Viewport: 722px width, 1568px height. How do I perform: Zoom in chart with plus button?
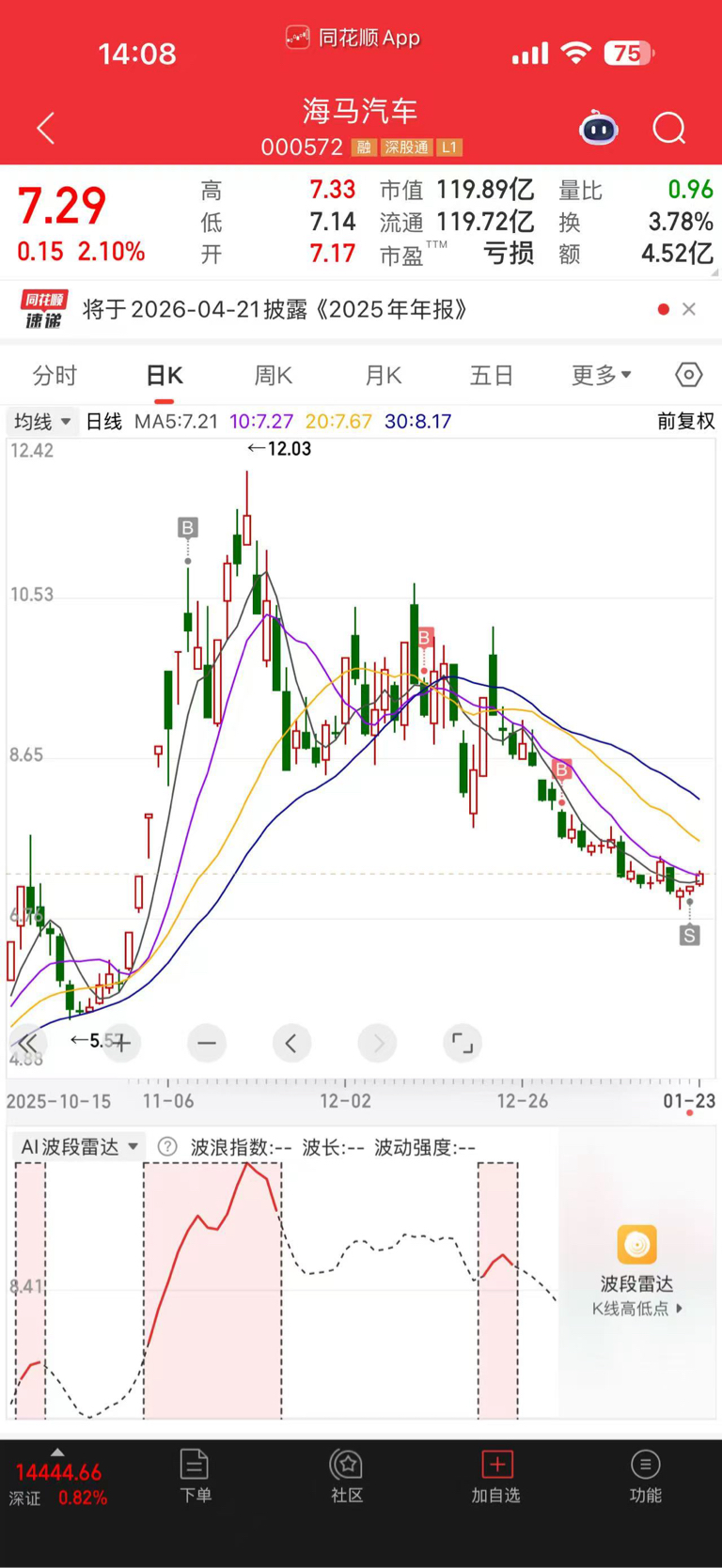121,1043
